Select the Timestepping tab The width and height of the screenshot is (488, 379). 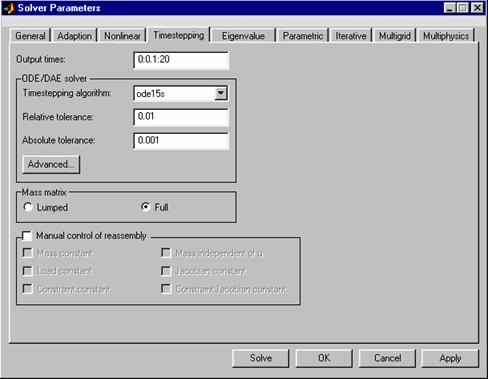(179, 35)
